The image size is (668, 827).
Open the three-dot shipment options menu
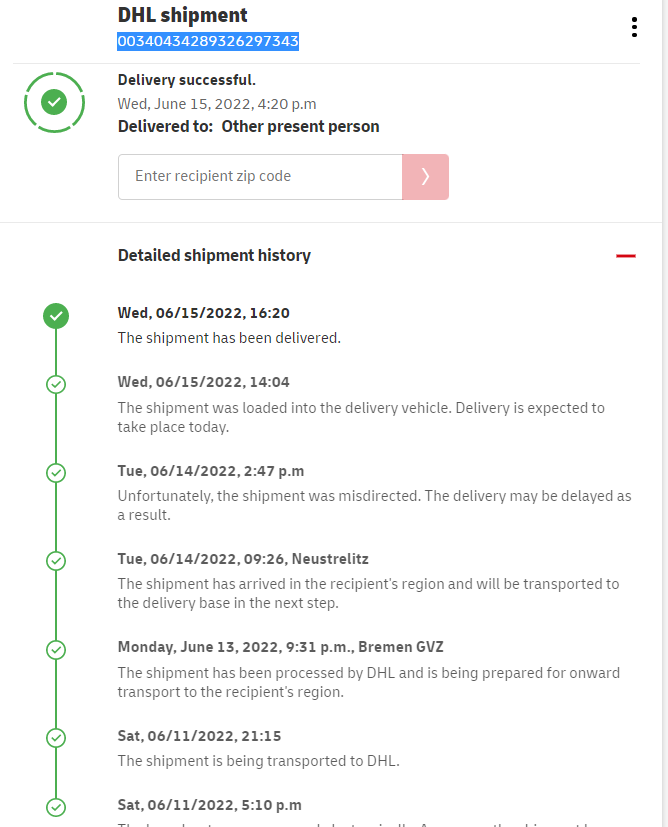[634, 27]
